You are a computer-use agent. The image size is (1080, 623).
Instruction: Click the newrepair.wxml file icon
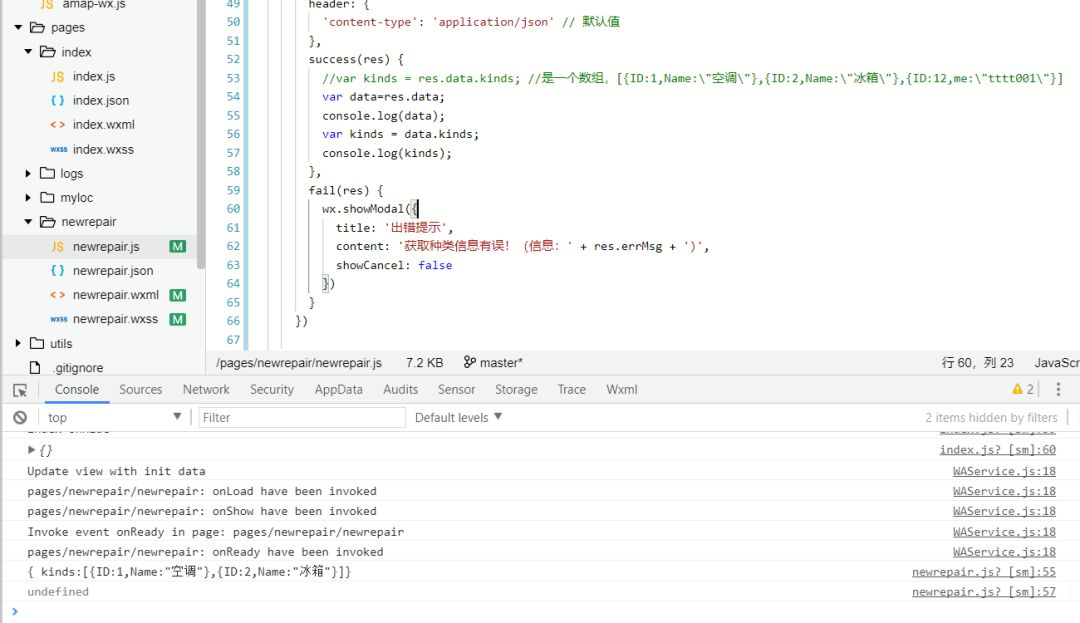coord(58,295)
